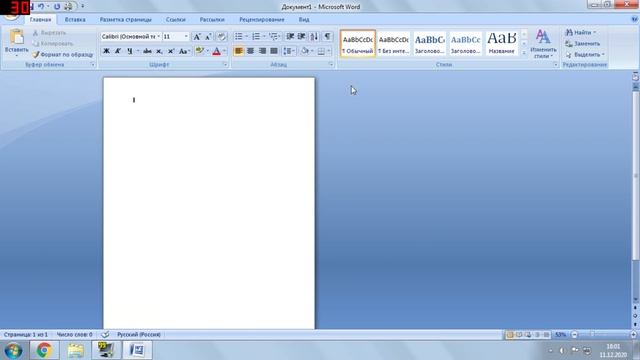Apply red font color with the A icon
This screenshot has width=640, height=360.
point(217,51)
